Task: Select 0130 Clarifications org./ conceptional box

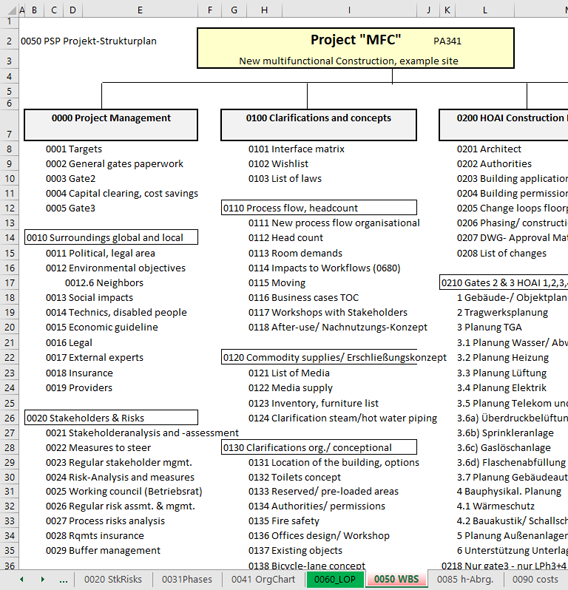Action: click(319, 447)
